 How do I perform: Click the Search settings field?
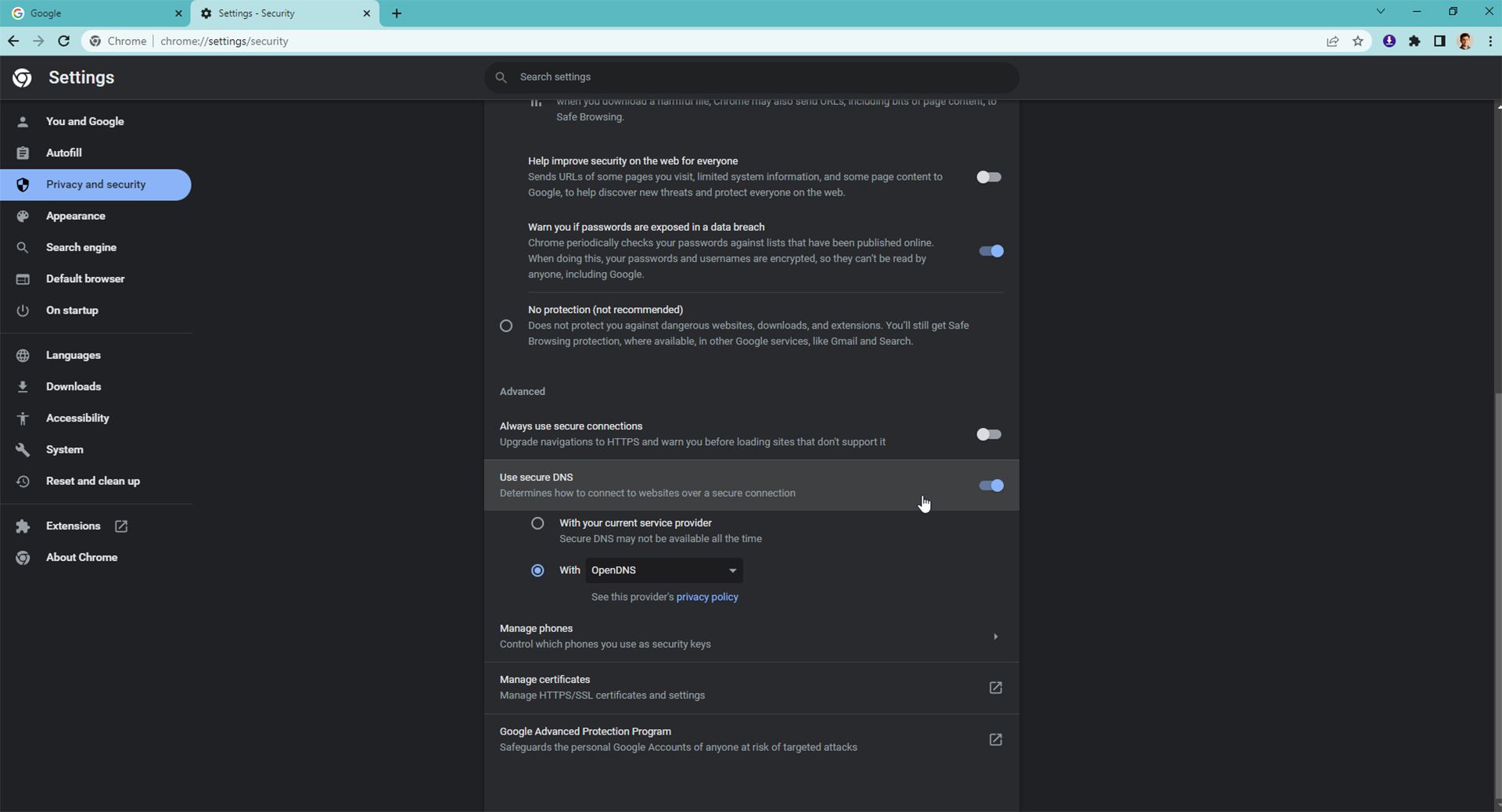(x=751, y=77)
